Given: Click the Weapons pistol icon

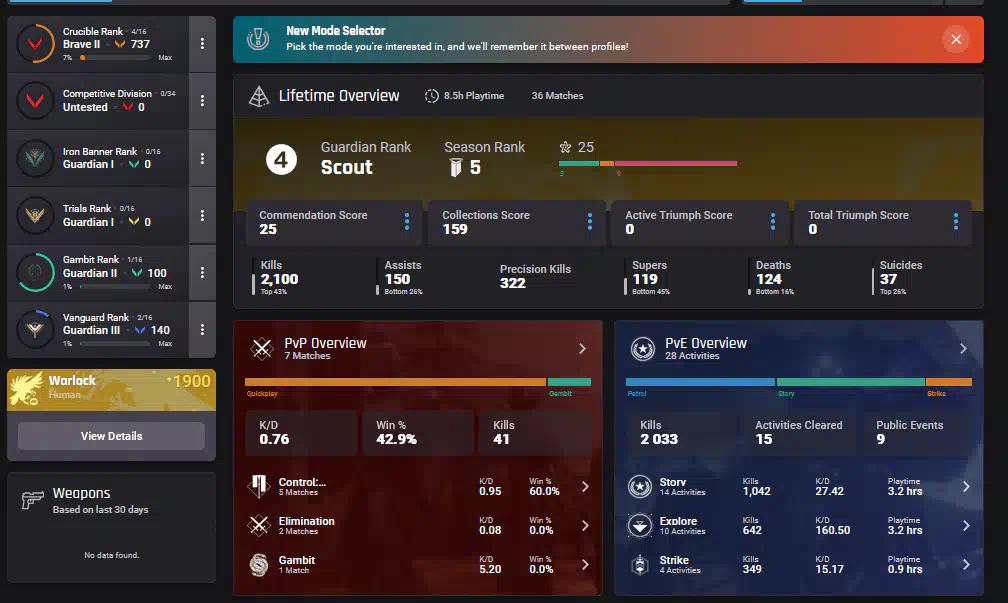Looking at the screenshot, I should pyautogui.click(x=32, y=499).
